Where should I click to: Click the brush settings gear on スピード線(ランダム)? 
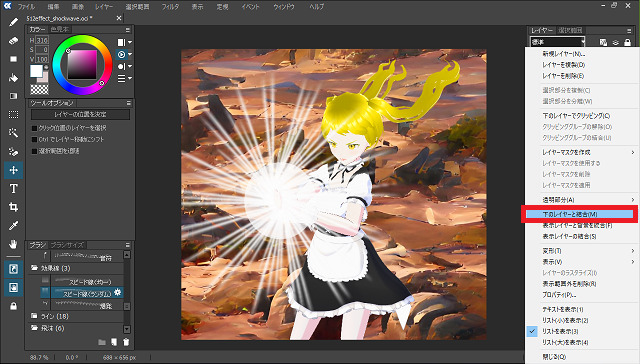coord(118,292)
